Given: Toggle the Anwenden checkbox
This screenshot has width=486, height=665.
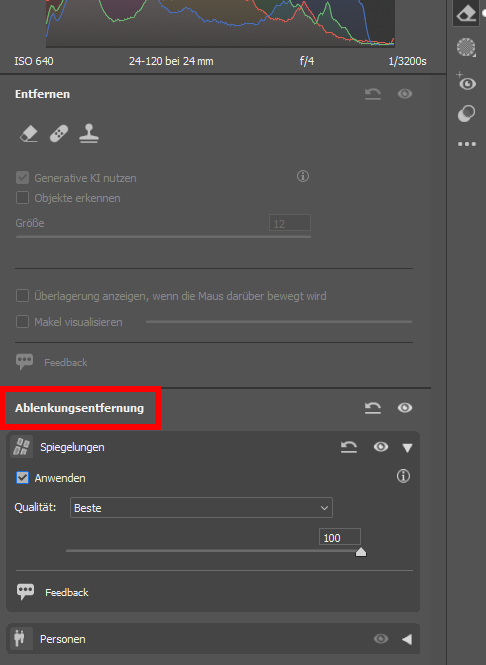Looking at the screenshot, I should tap(22, 478).
